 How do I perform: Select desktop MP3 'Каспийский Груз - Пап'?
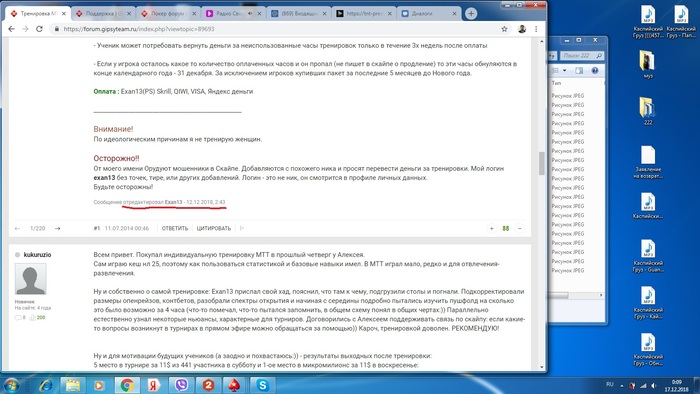[681, 21]
